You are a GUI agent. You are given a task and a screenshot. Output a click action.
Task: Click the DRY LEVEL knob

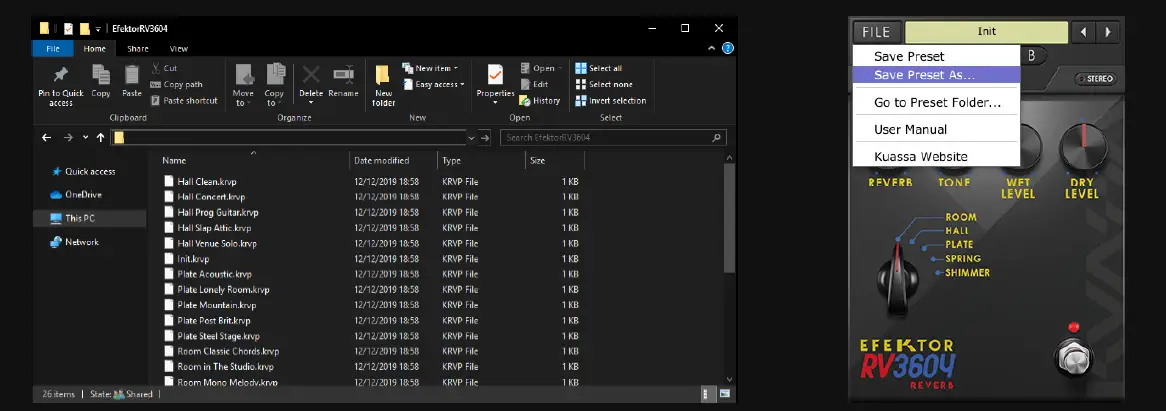click(x=1081, y=147)
